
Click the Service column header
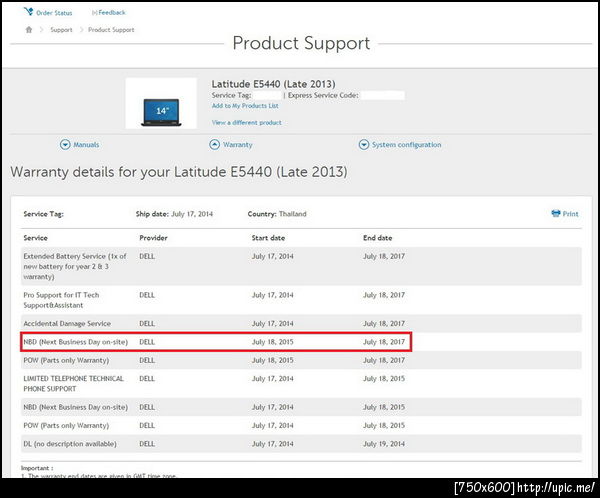[36, 238]
